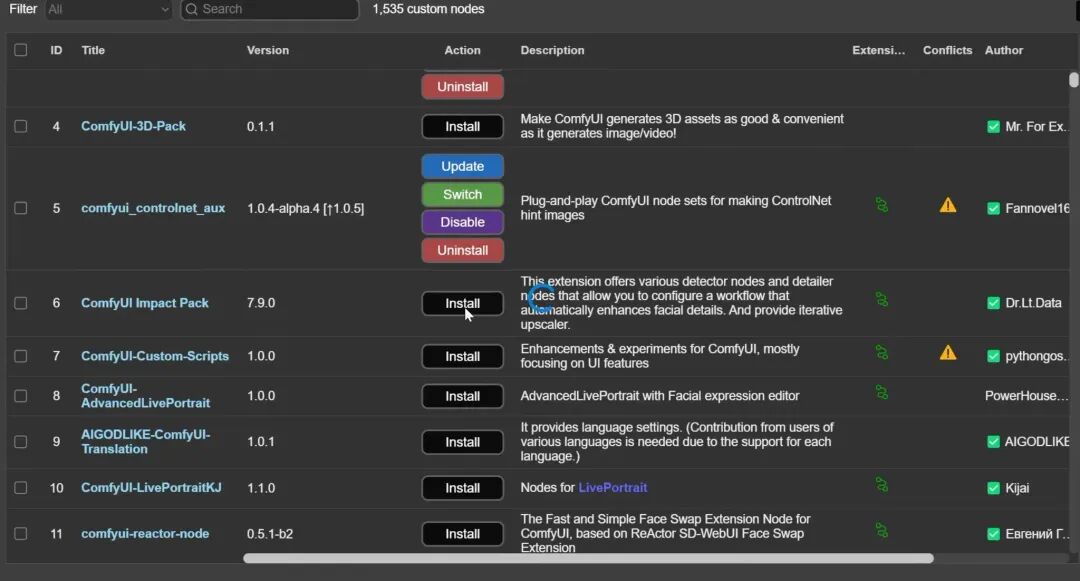Click verified check icon beside Евгений
The width and height of the screenshot is (1080, 581).
(993, 534)
